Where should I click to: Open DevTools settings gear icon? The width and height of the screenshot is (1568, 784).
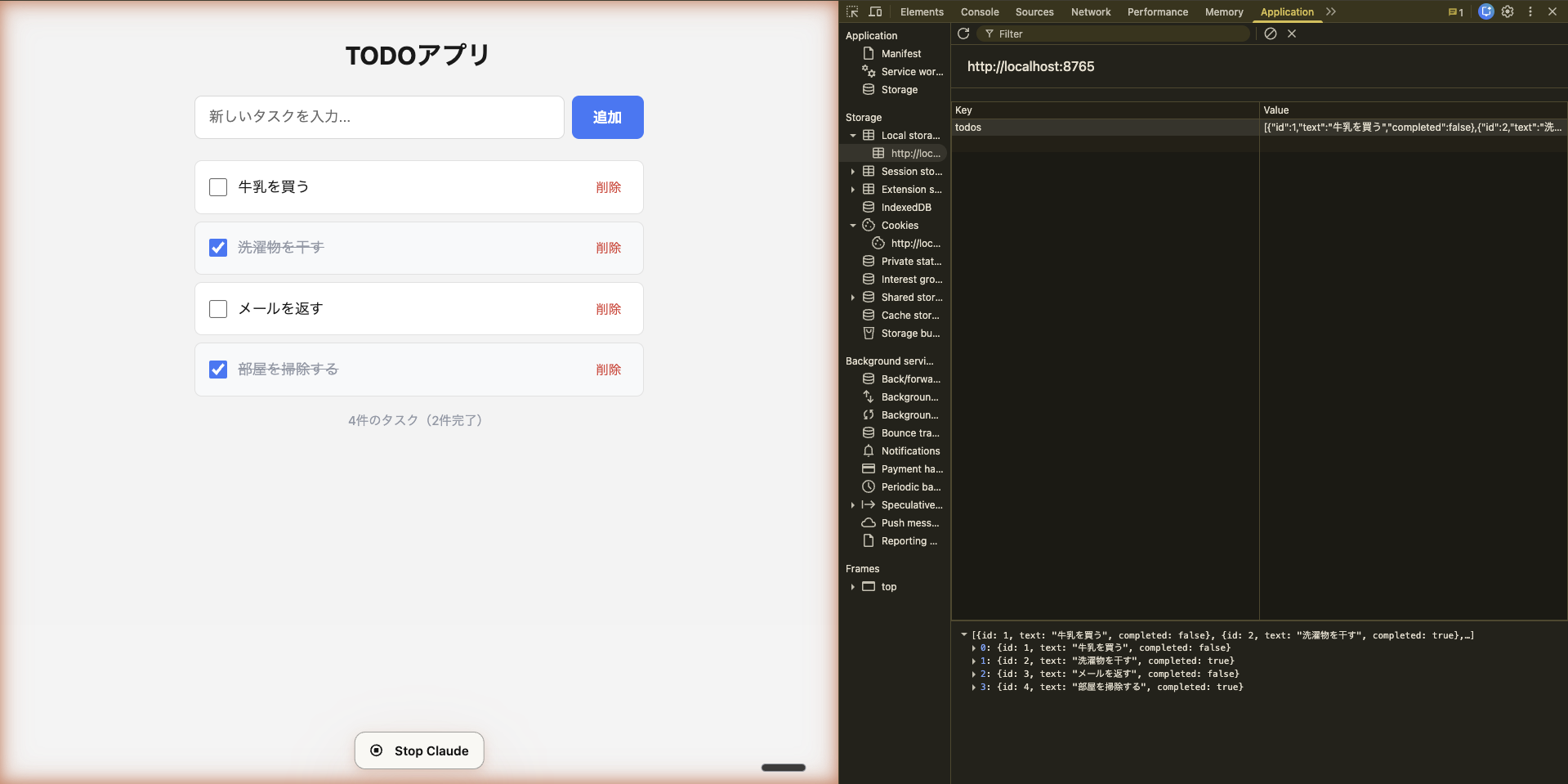1508,11
